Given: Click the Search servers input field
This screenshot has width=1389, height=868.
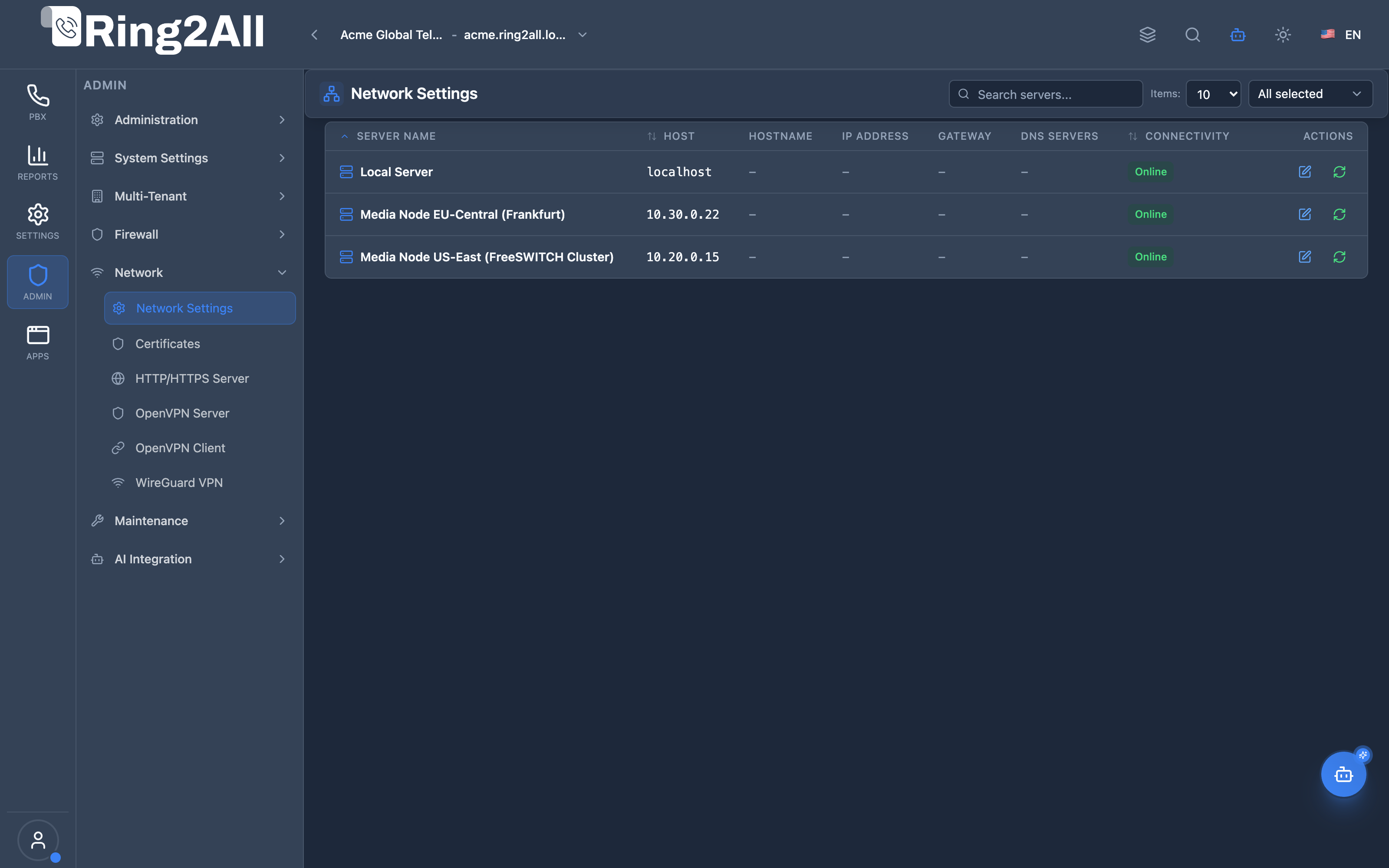Looking at the screenshot, I should (x=1045, y=94).
